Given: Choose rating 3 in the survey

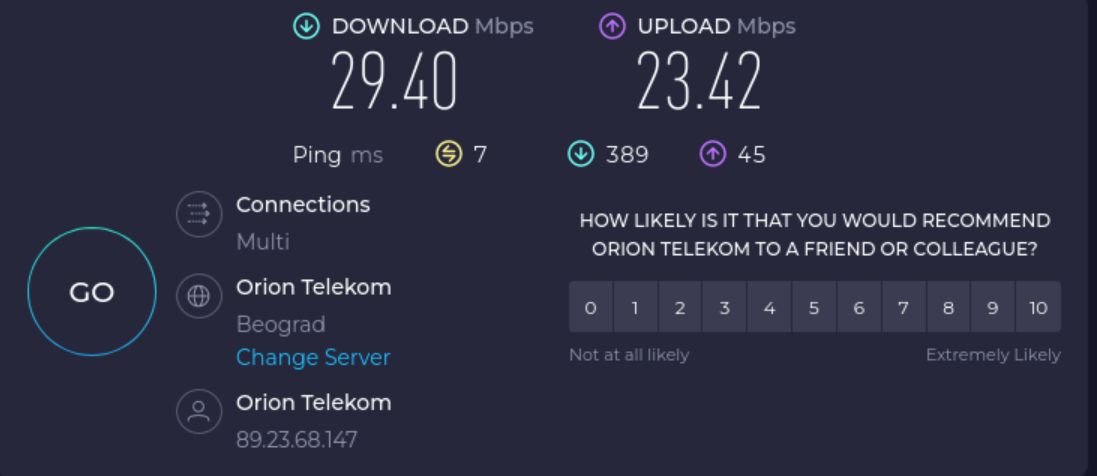Looking at the screenshot, I should 724,307.
